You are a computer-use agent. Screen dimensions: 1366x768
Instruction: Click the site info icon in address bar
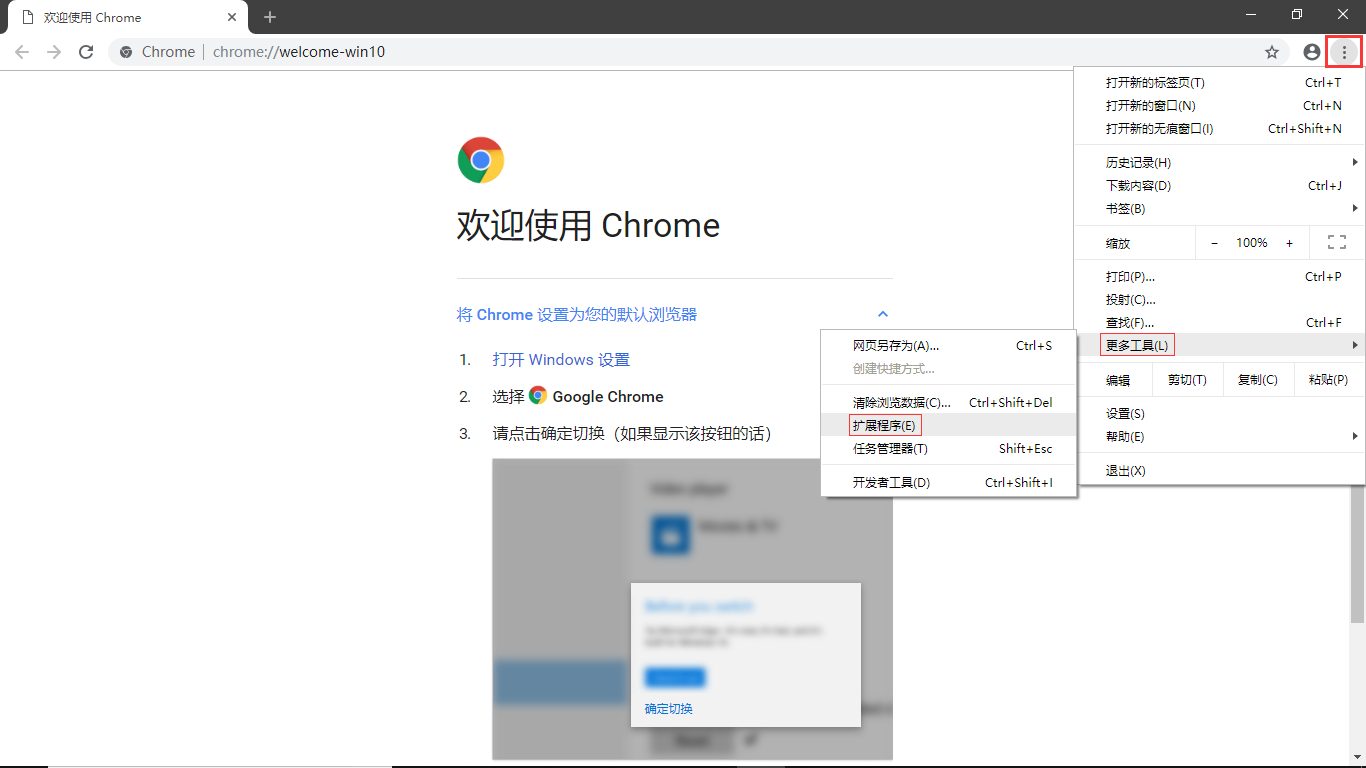point(126,52)
